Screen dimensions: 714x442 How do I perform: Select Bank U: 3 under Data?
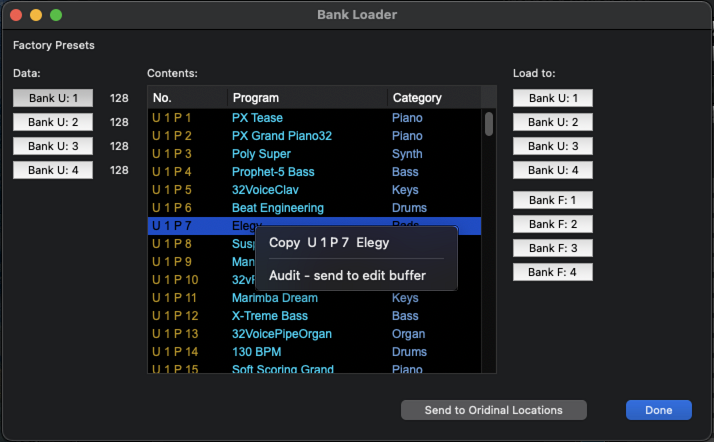point(53,146)
